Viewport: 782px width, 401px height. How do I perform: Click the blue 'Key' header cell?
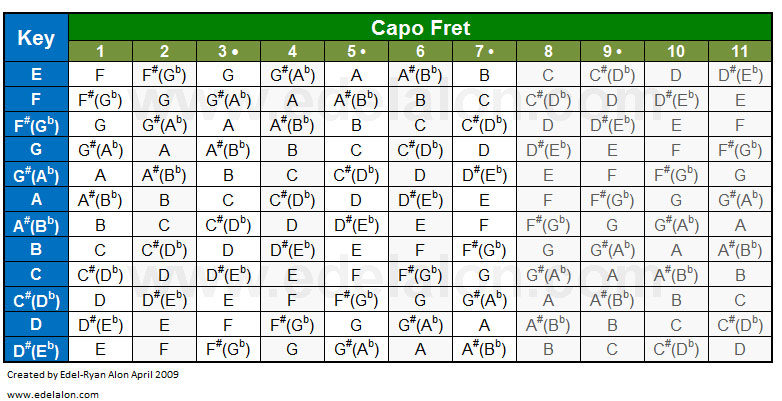tap(36, 39)
